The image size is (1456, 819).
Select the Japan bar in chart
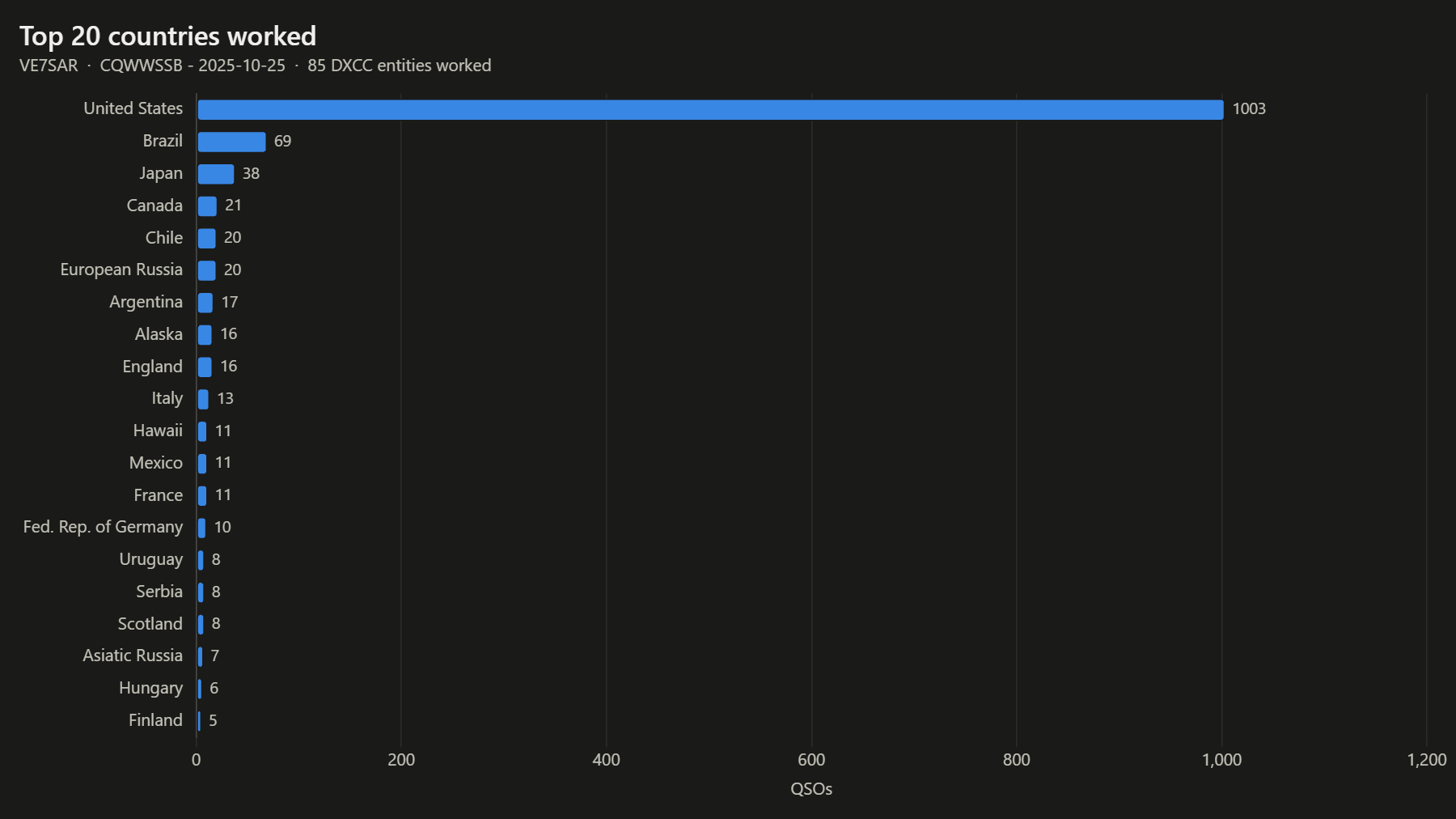[216, 174]
